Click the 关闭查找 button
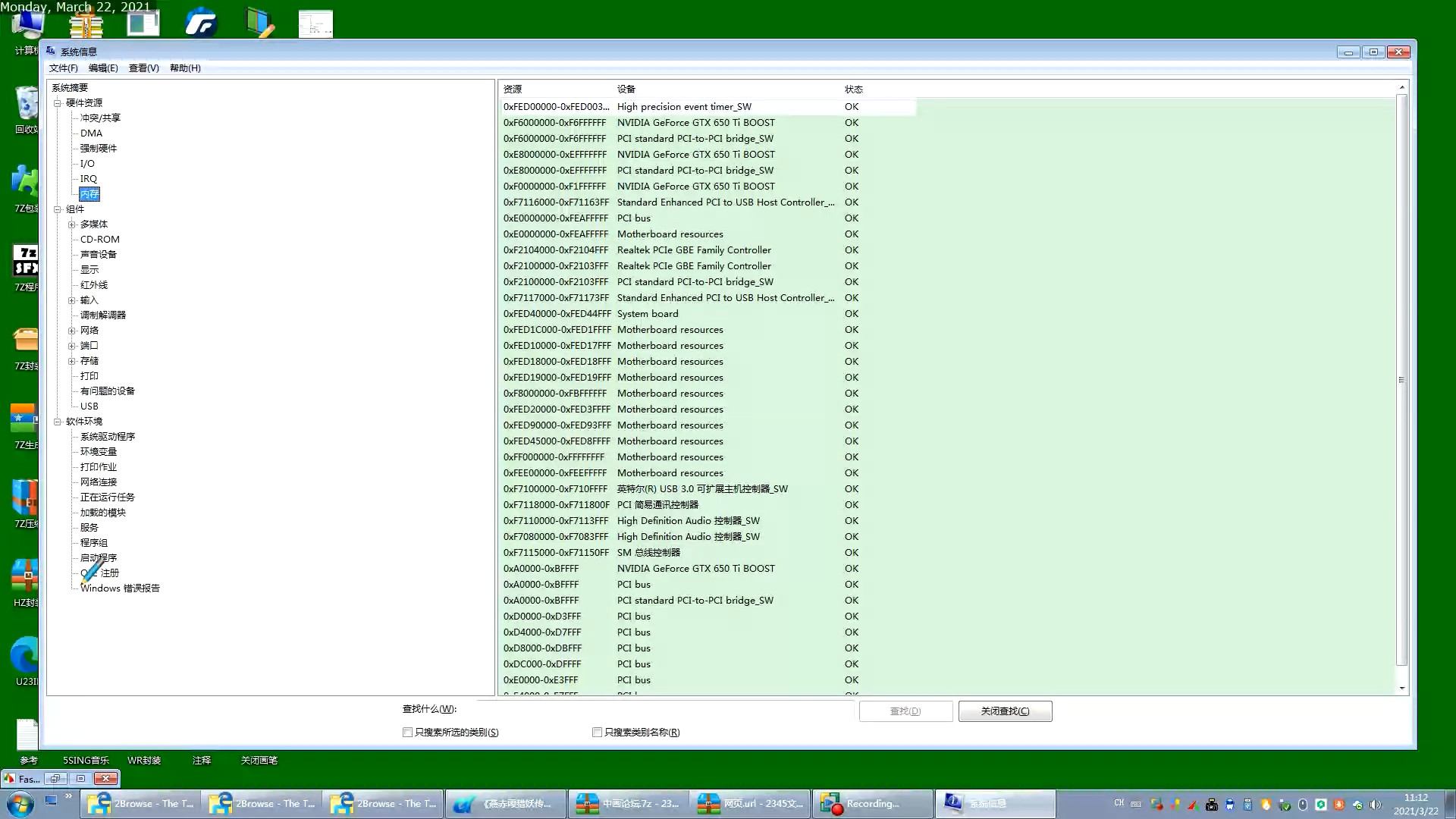 pyautogui.click(x=1005, y=711)
